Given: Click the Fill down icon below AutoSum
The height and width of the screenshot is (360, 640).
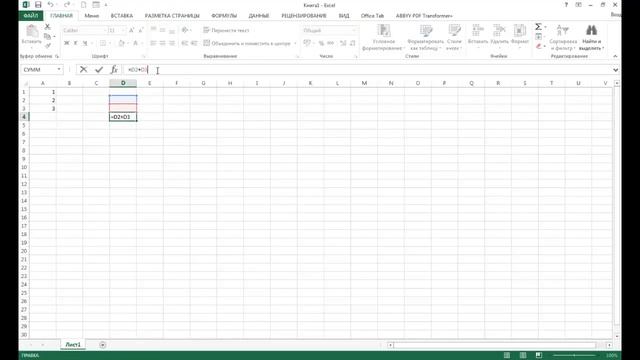Looking at the screenshot, I should 539,37.
